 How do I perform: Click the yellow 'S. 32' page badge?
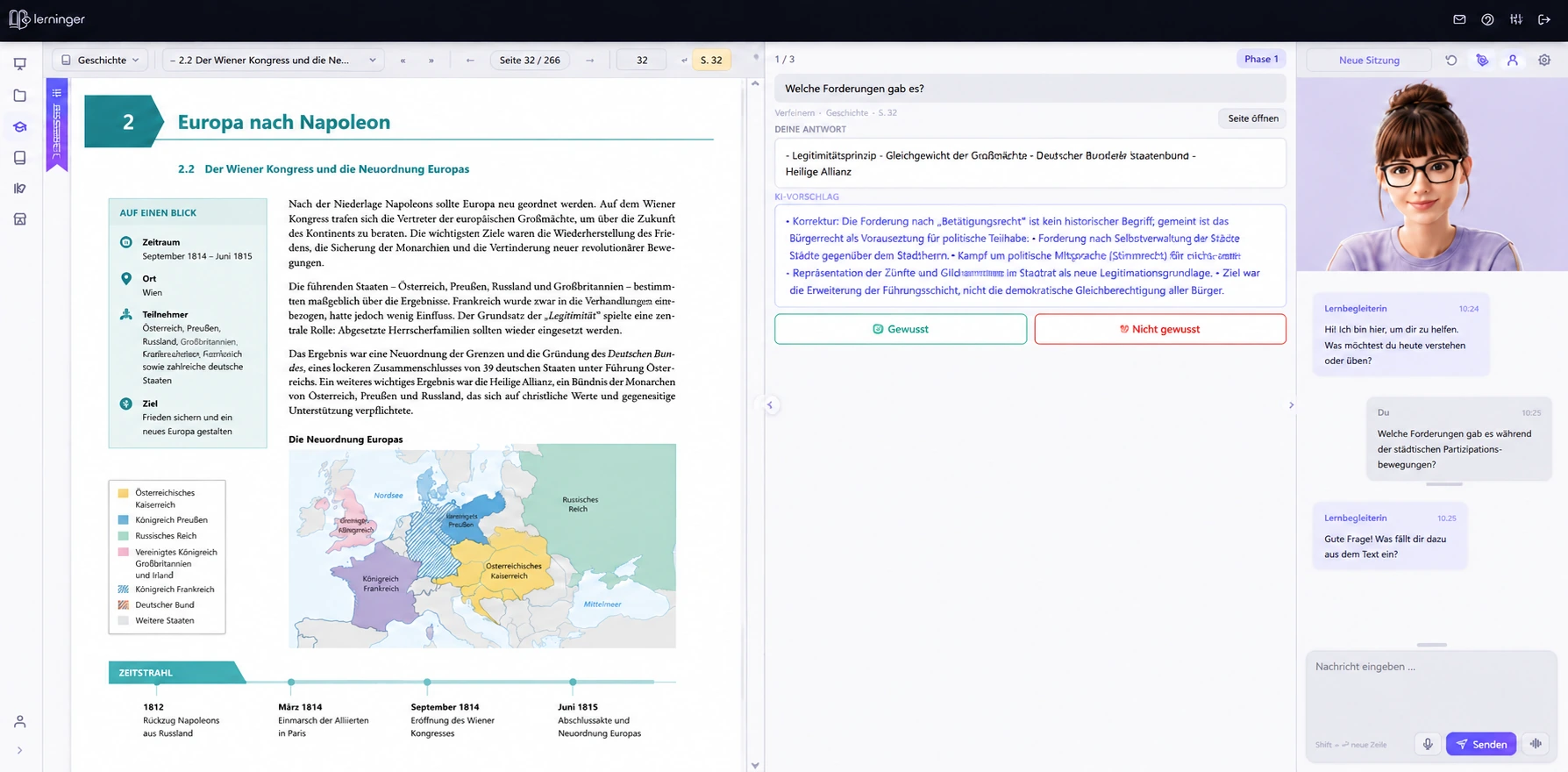pyautogui.click(x=711, y=61)
